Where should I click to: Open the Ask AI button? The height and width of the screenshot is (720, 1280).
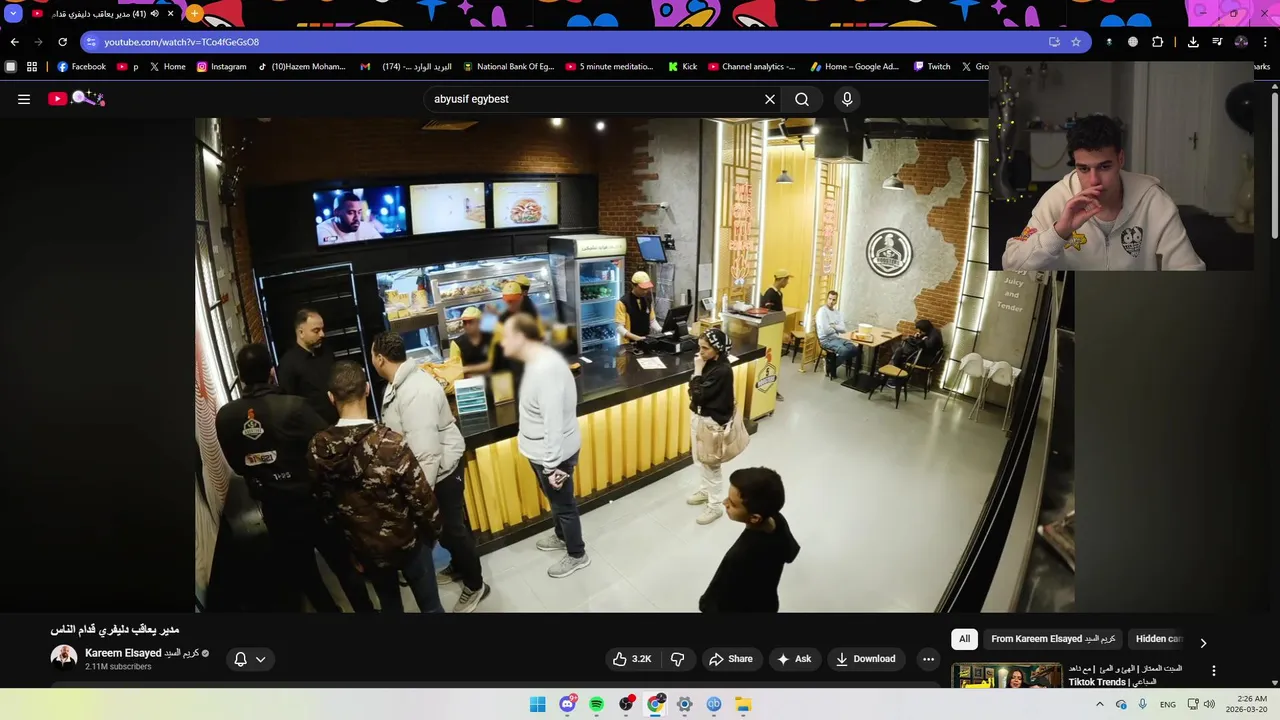[x=794, y=659]
